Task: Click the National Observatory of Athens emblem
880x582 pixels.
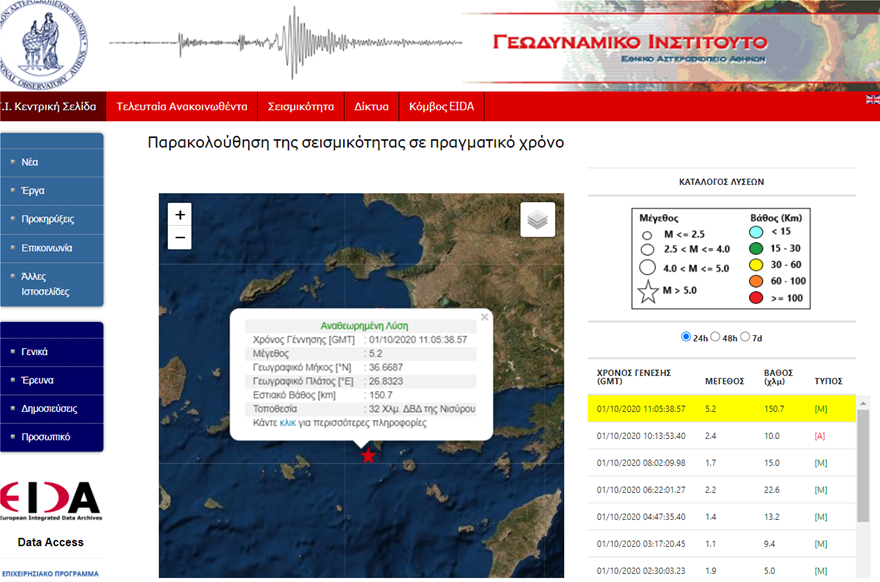Action: (42, 44)
